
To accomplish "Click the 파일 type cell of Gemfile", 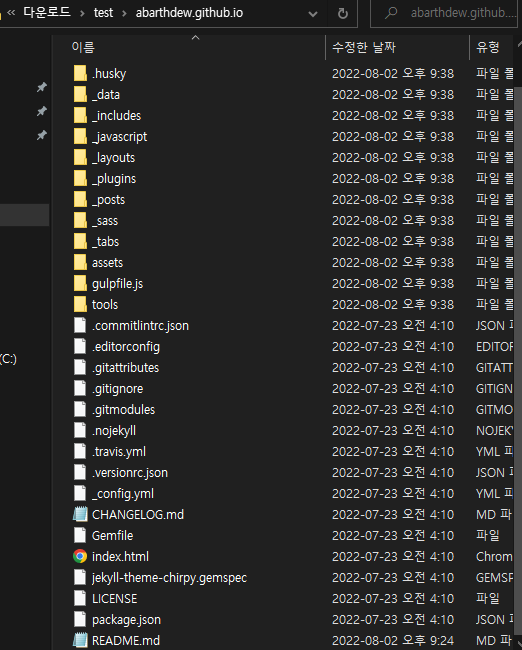I will pos(488,536).
